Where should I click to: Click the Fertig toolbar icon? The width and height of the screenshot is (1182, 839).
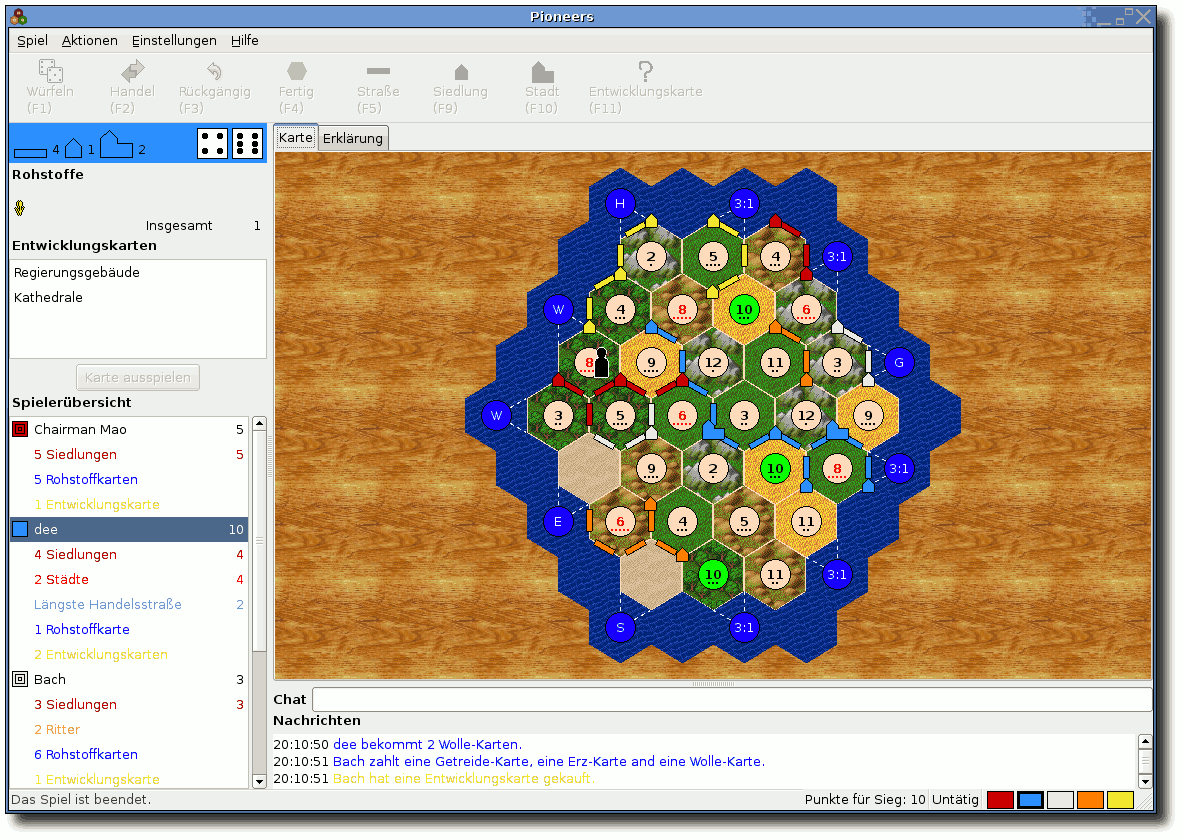click(297, 71)
